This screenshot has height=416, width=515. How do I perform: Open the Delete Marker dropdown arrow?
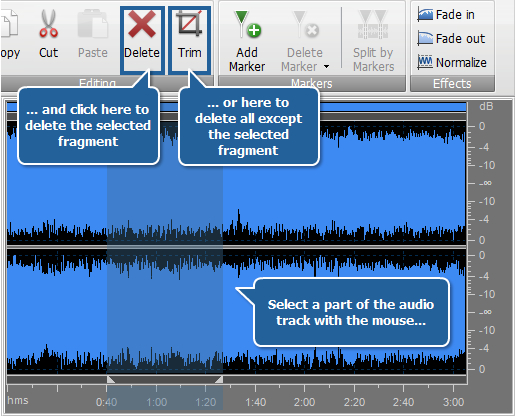[326, 67]
